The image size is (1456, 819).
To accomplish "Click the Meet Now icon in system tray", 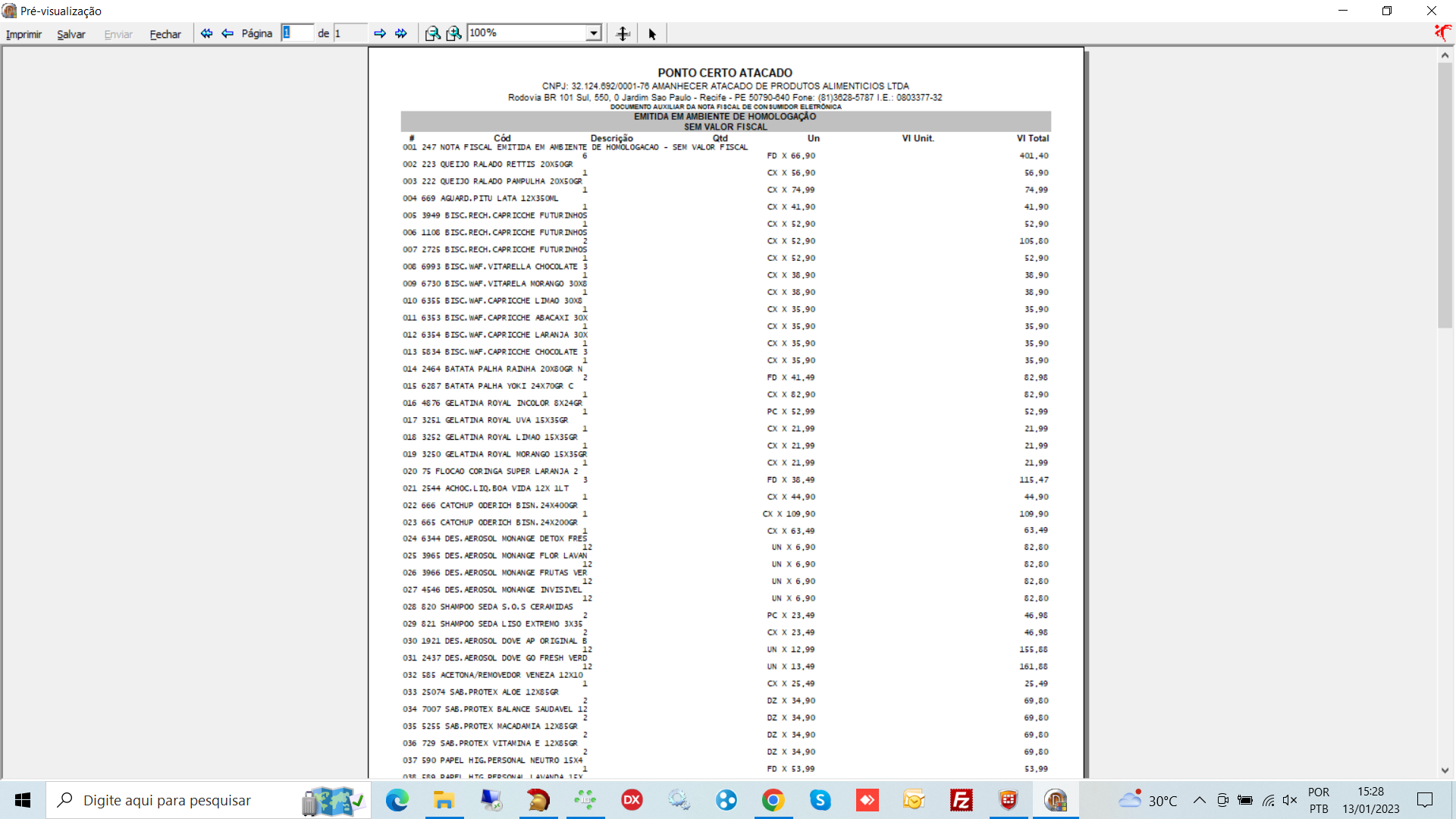I will click(x=1222, y=800).
